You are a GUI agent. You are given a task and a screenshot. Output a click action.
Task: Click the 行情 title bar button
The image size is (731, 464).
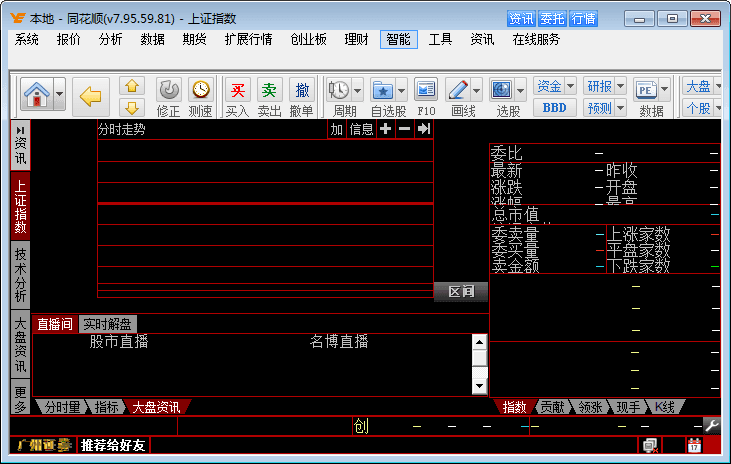[583, 19]
